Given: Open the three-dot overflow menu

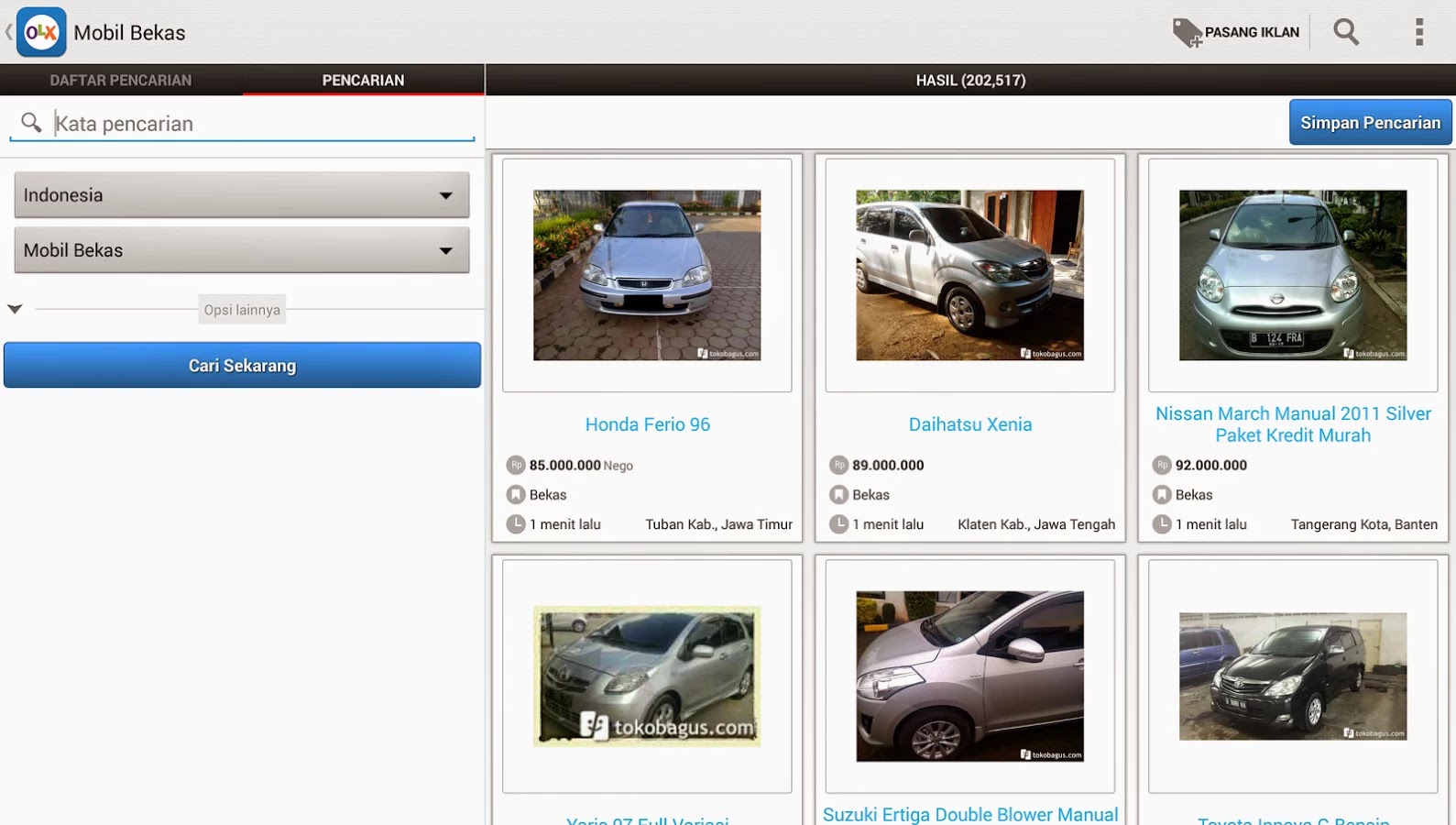Looking at the screenshot, I should tap(1419, 32).
